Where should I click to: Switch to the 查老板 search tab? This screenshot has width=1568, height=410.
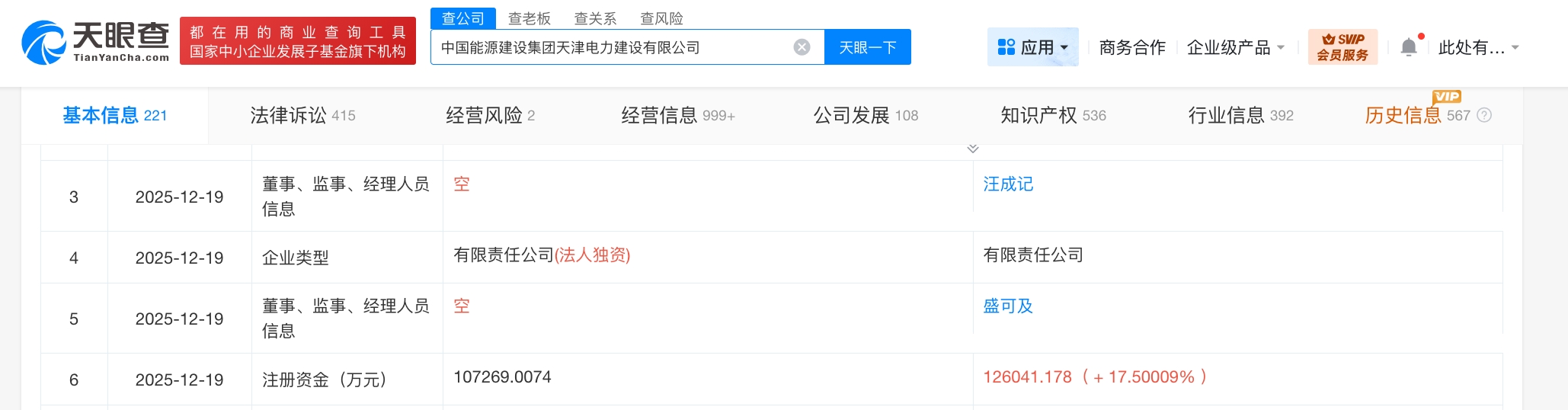tap(529, 18)
